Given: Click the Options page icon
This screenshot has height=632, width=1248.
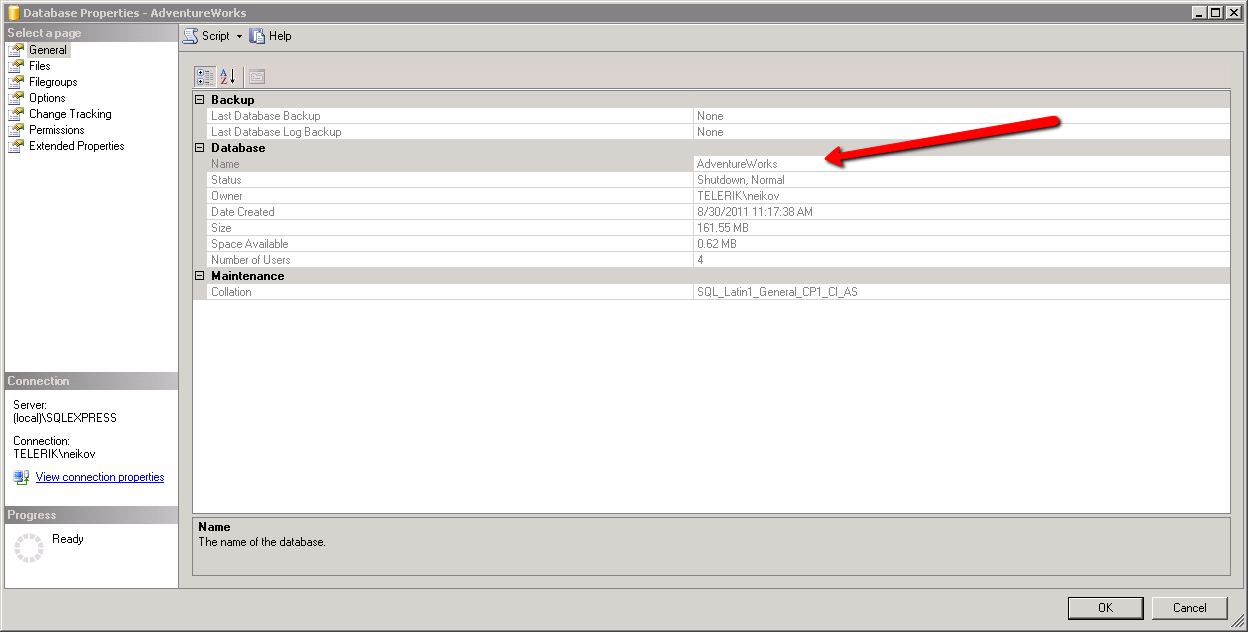Looking at the screenshot, I should tap(15, 98).
